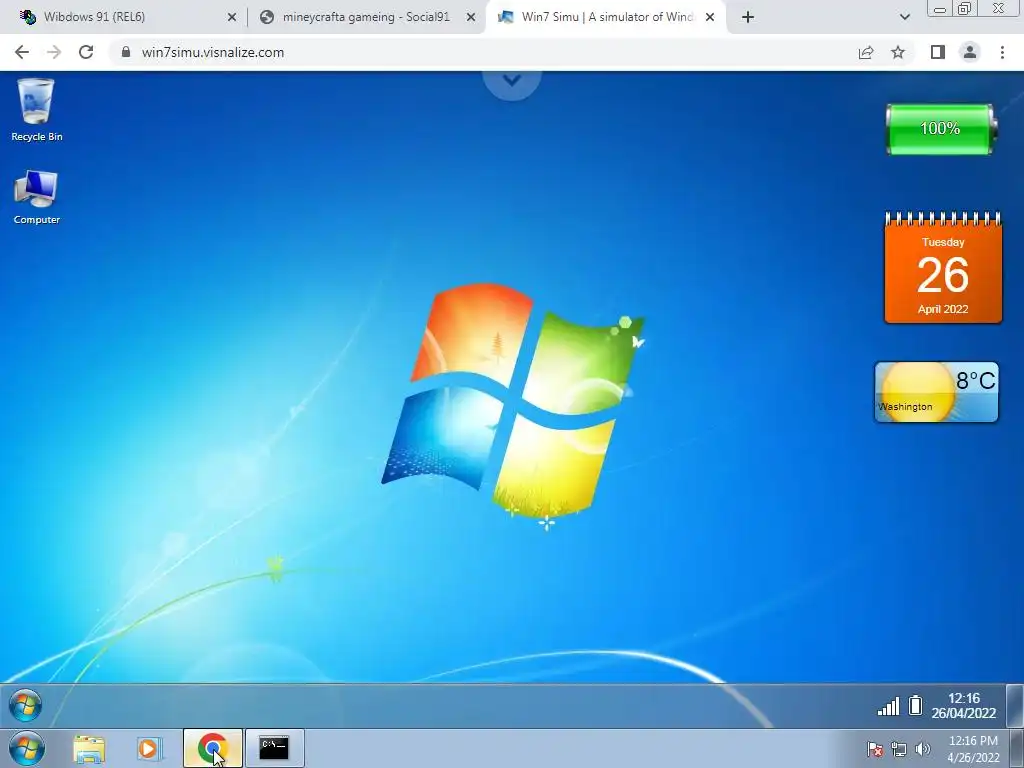The width and height of the screenshot is (1024, 768).
Task: Share this page icon
Action: (866, 52)
